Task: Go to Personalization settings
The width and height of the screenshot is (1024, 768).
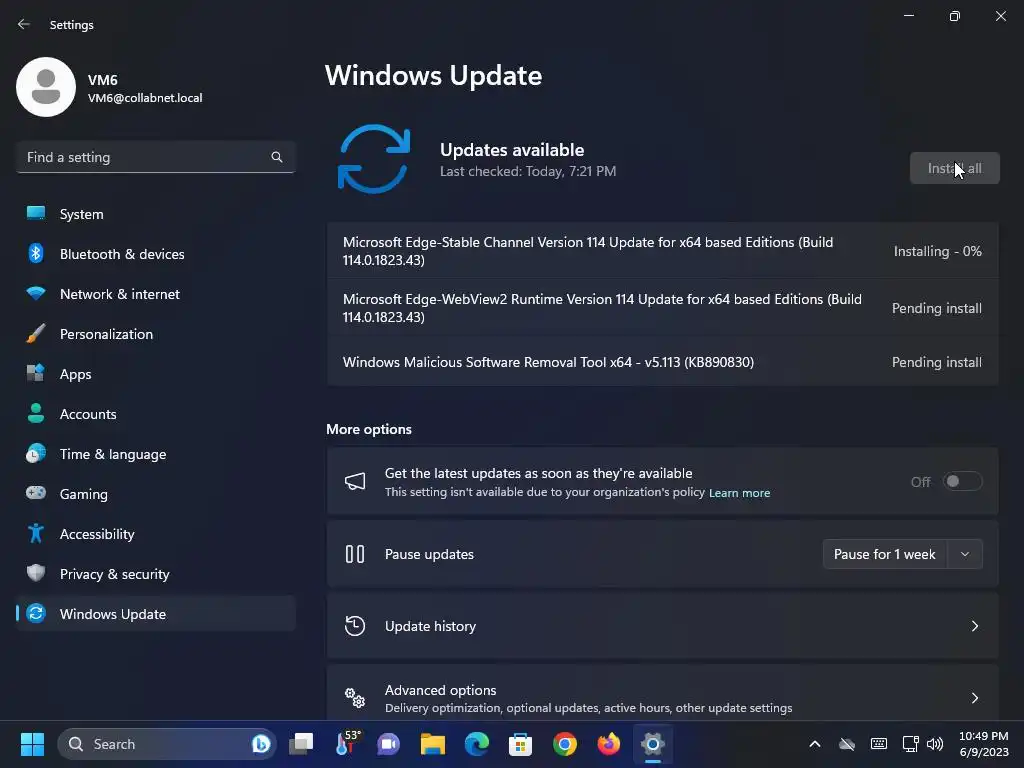Action: tap(155, 334)
